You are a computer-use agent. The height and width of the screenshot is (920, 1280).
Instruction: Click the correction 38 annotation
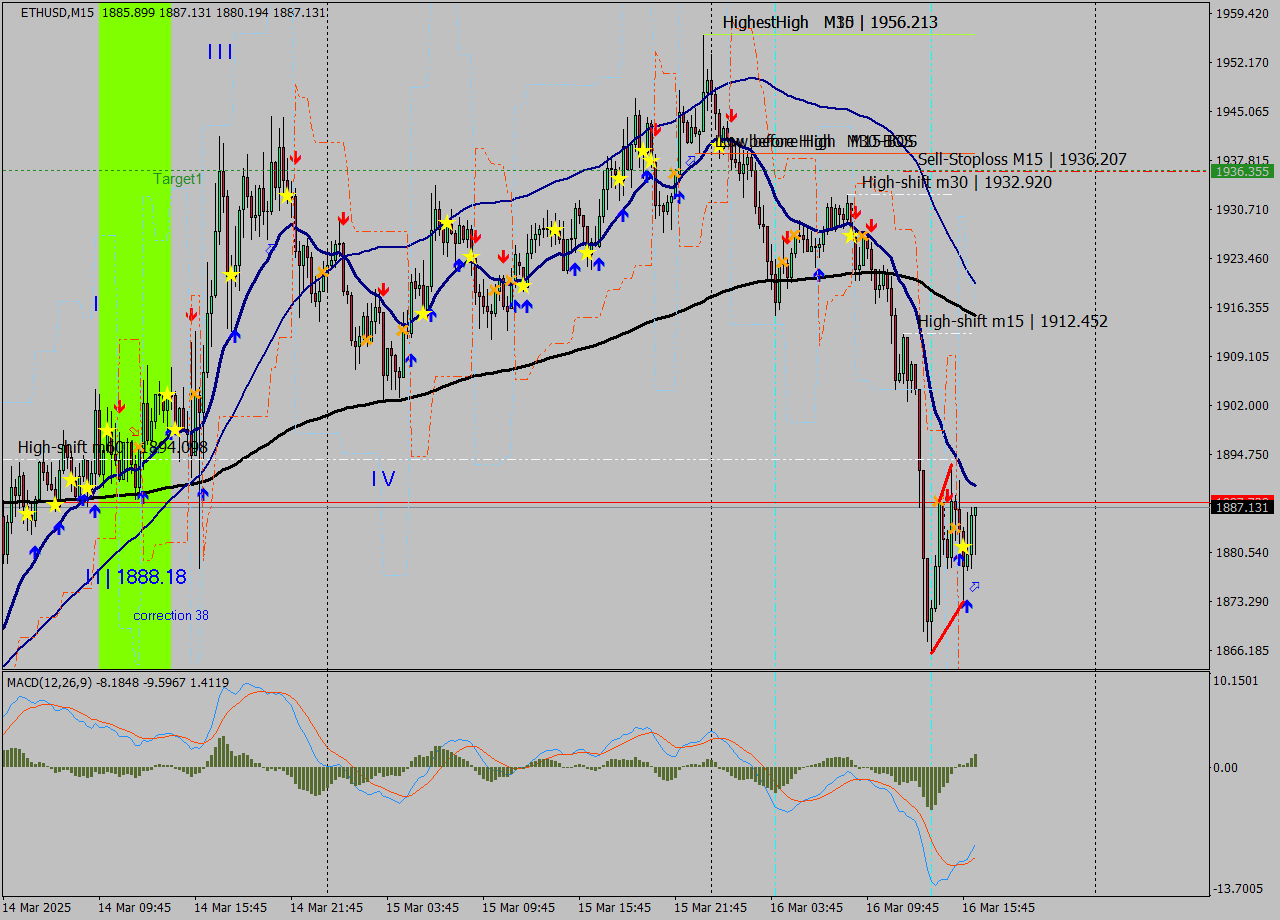(x=170, y=616)
